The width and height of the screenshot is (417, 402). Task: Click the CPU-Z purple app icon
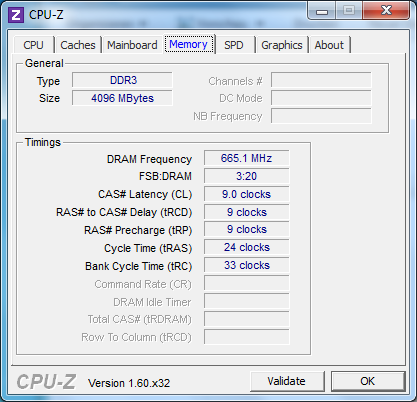coord(16,15)
